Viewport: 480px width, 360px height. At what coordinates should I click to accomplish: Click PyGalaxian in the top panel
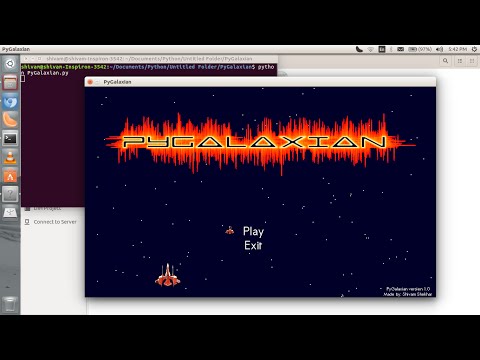pos(16,49)
